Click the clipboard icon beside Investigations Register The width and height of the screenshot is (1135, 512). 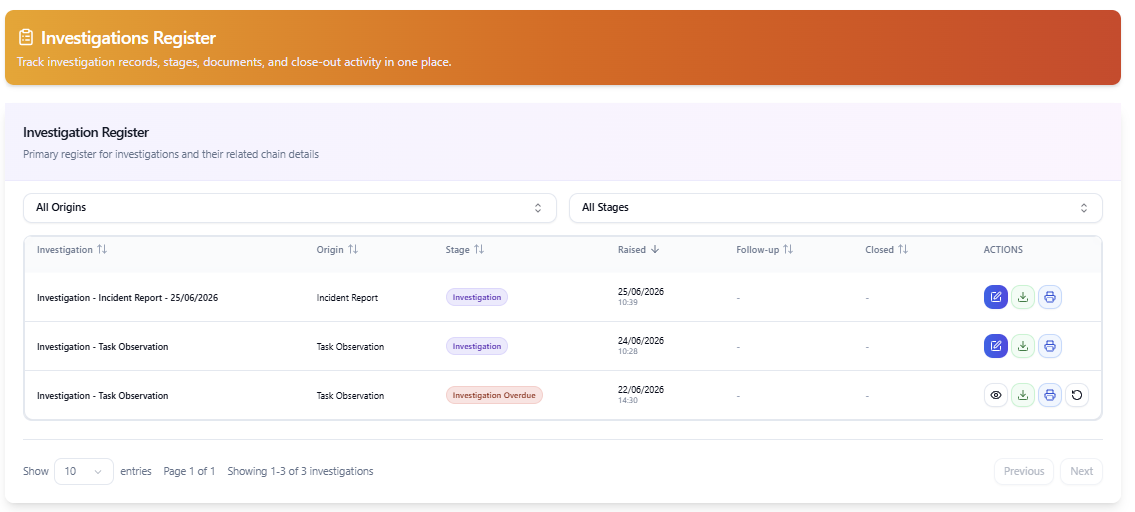pyautogui.click(x=26, y=37)
